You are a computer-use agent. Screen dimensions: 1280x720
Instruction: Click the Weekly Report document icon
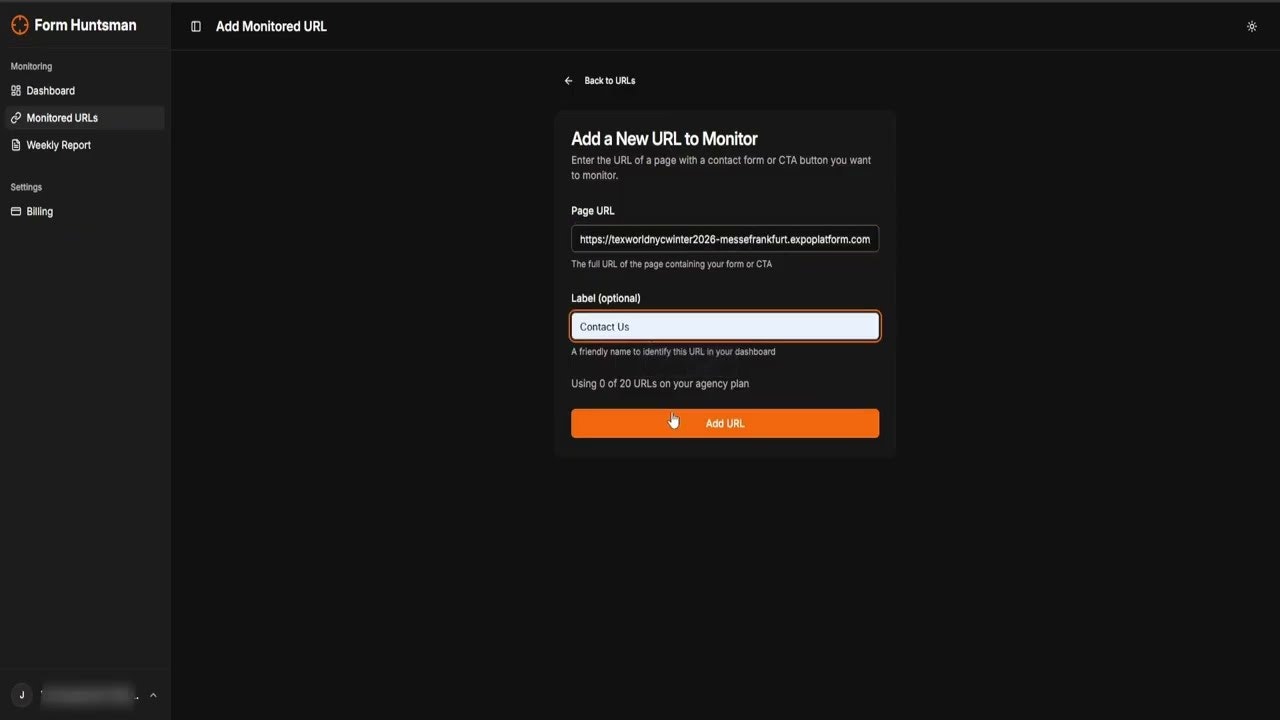click(x=16, y=145)
